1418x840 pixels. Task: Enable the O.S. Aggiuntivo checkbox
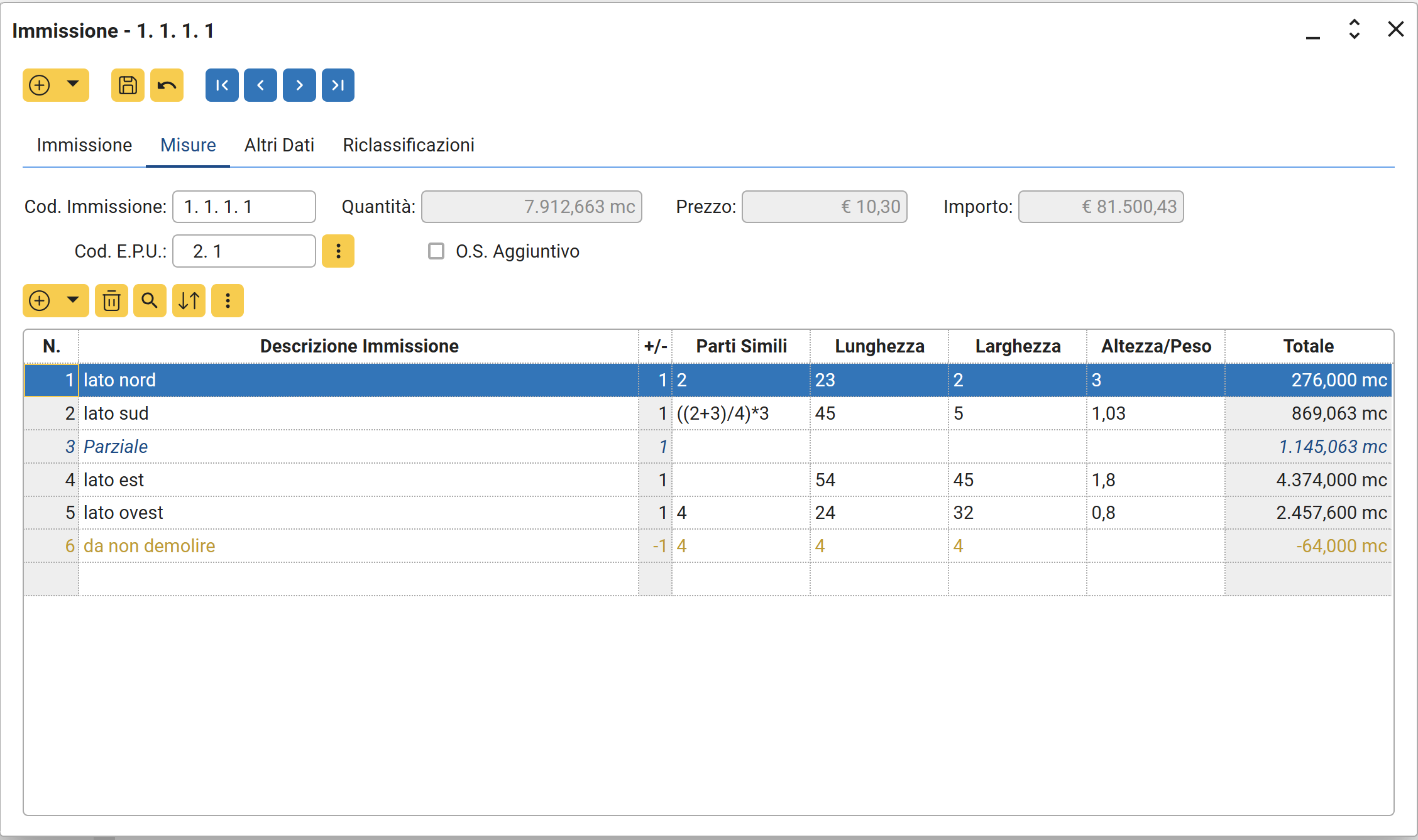tap(436, 251)
